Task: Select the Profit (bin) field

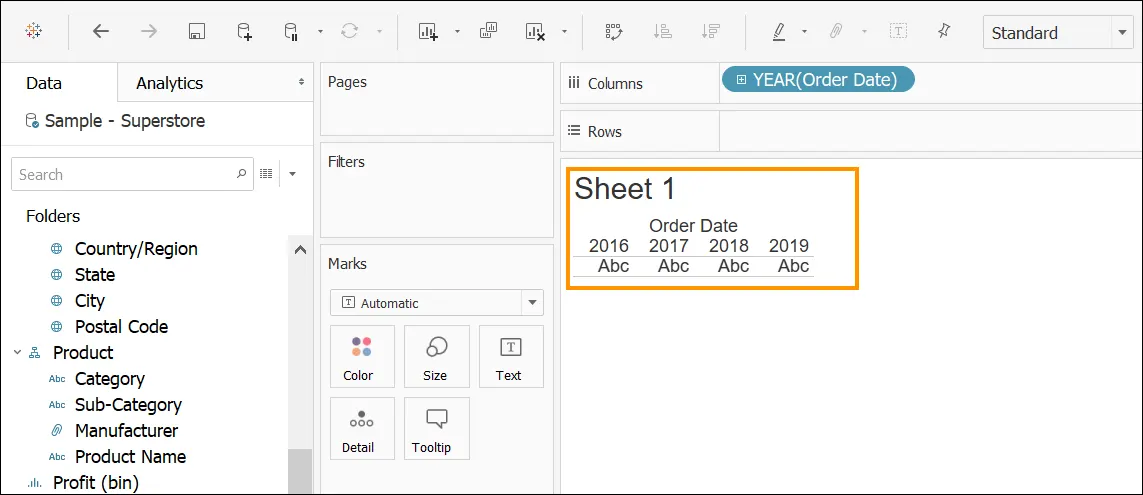Action: [95, 483]
